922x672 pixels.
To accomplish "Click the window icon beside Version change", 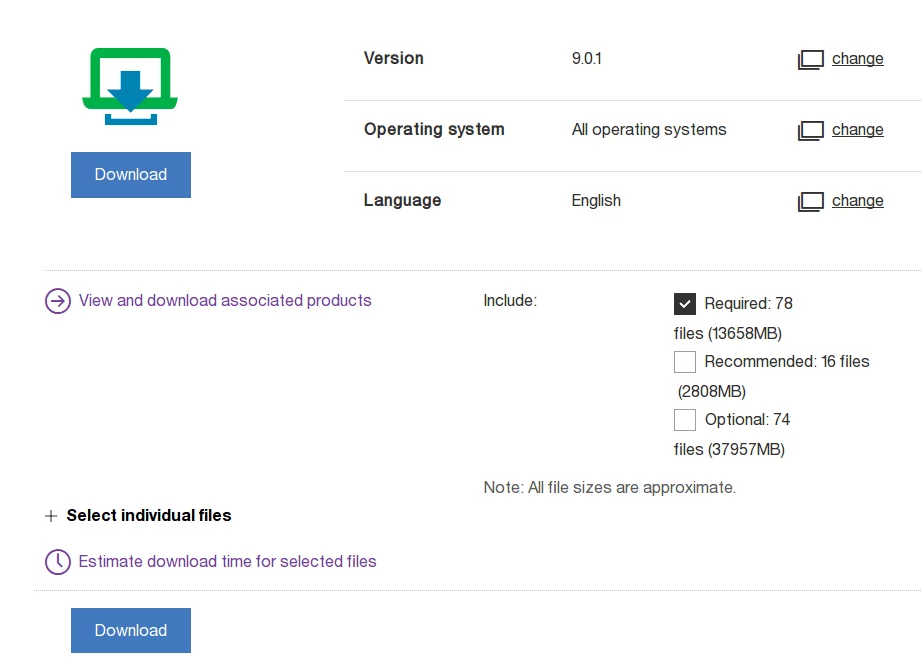I will tap(810, 60).
